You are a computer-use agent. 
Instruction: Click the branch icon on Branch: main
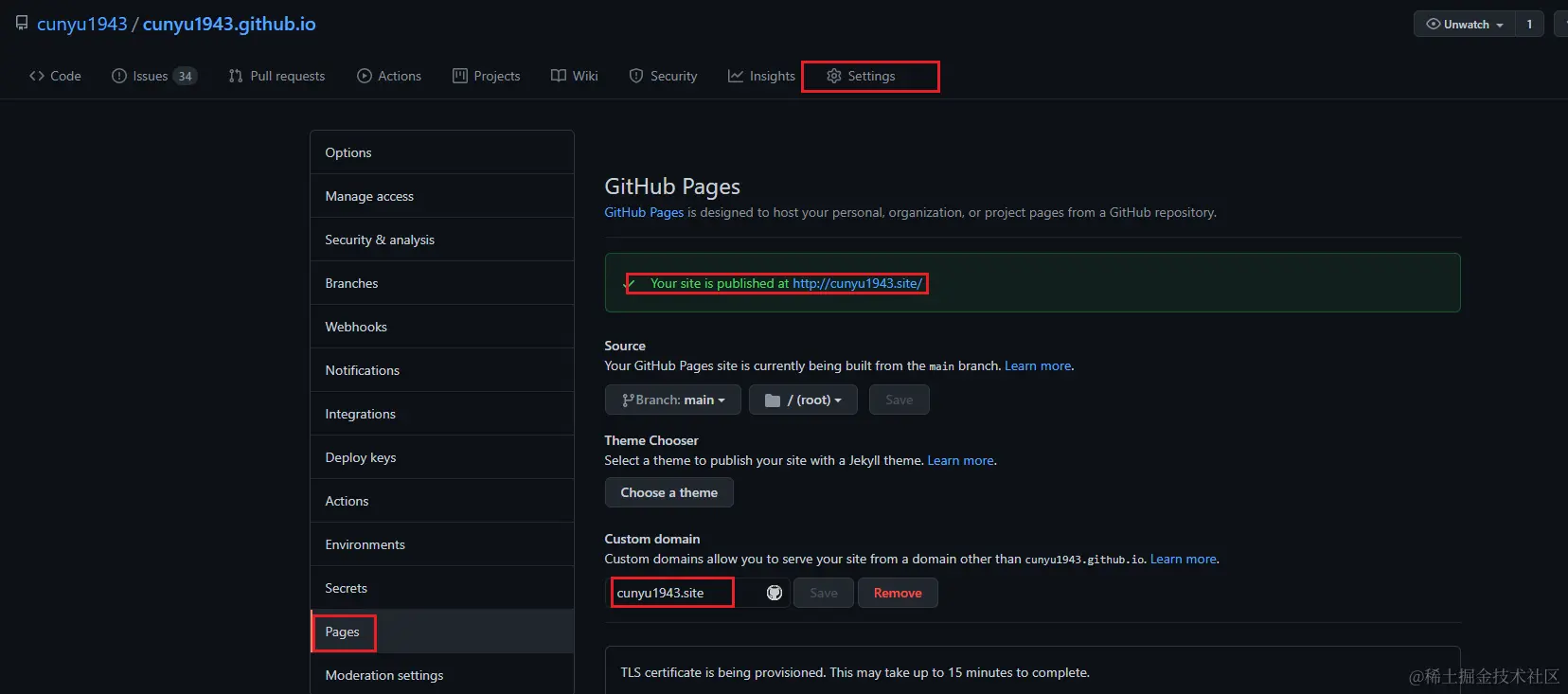click(628, 400)
